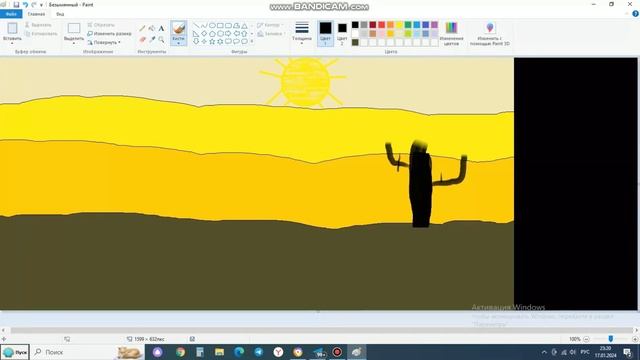Click the Cut (Вырезать) button
This screenshot has width=640, height=360.
pyautogui.click(x=38, y=25)
